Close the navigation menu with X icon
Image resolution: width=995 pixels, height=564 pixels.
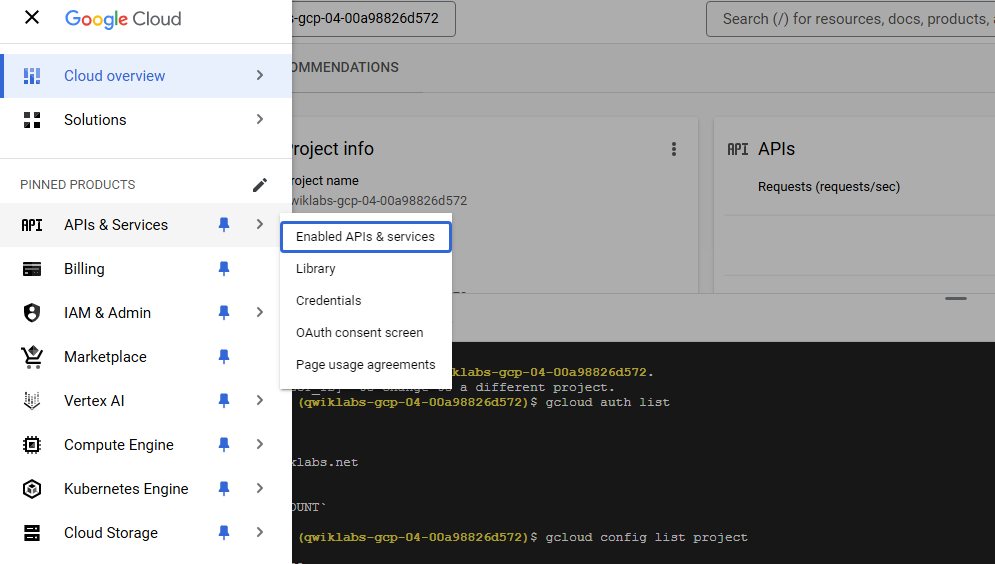32,18
